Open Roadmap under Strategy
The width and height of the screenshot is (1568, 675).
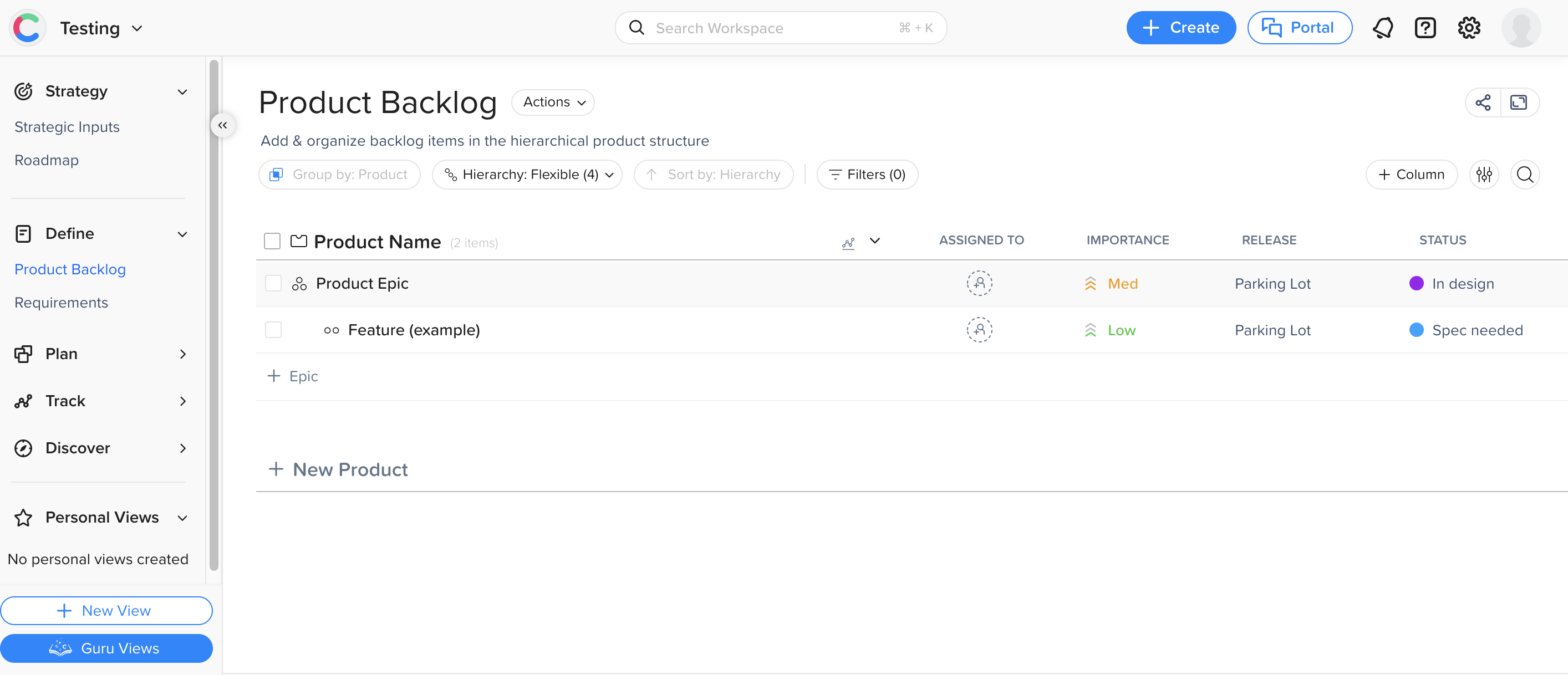coord(46,160)
